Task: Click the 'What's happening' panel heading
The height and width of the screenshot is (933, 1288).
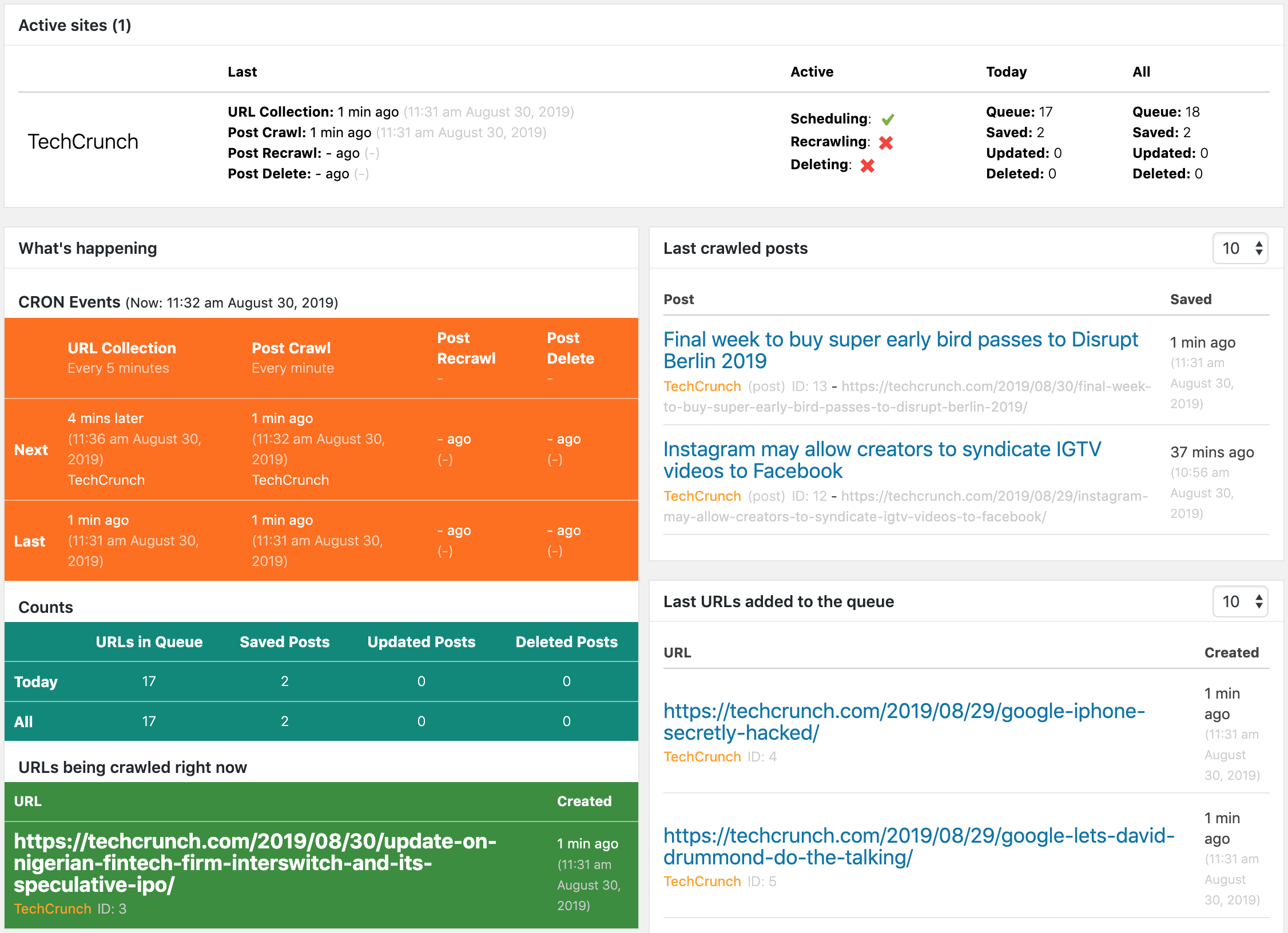Action: tap(88, 248)
